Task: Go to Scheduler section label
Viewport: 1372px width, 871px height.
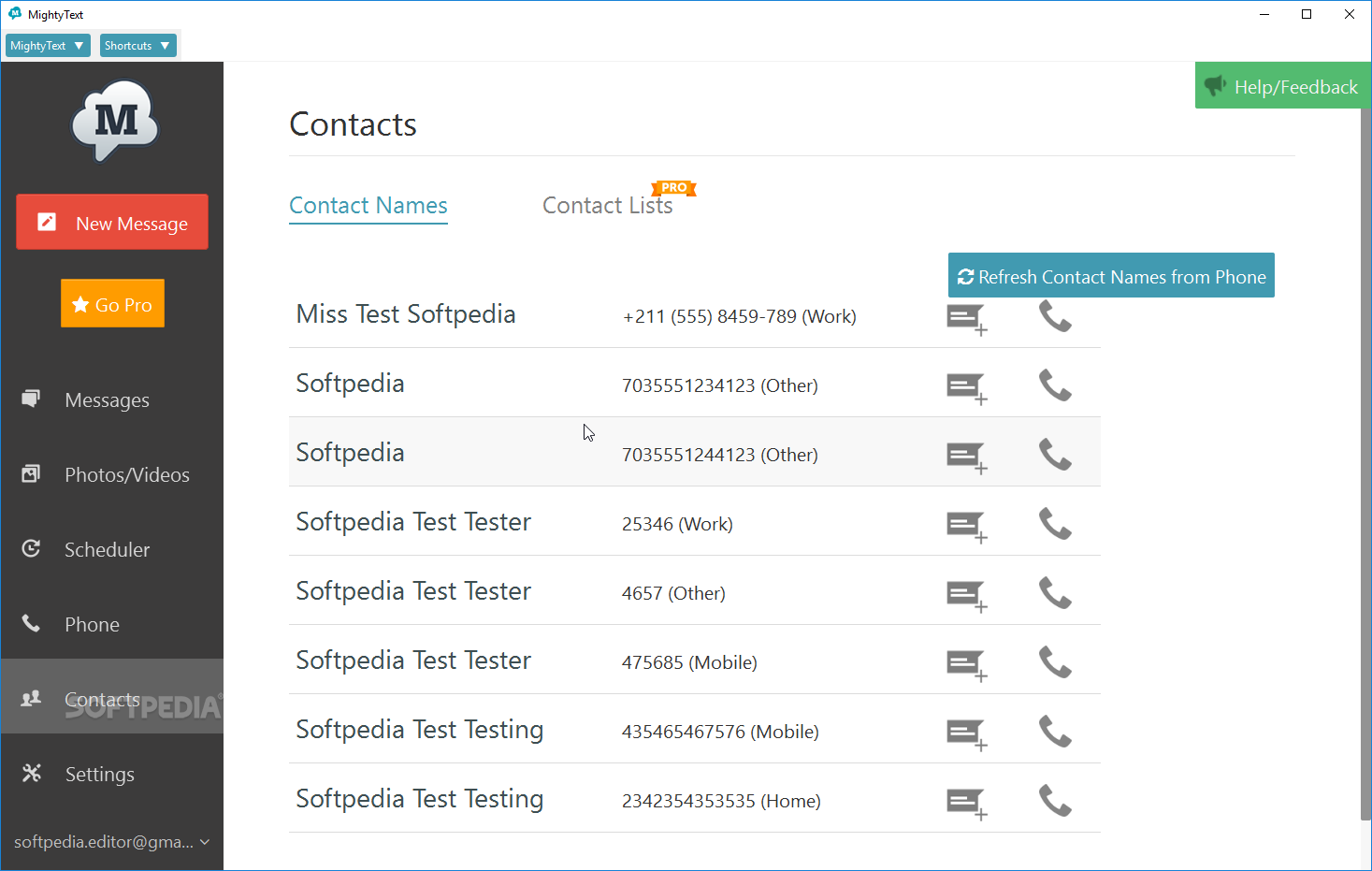Action: (107, 550)
